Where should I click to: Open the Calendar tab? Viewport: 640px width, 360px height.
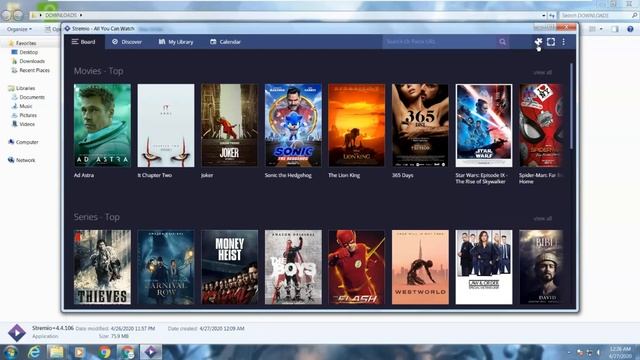225,42
